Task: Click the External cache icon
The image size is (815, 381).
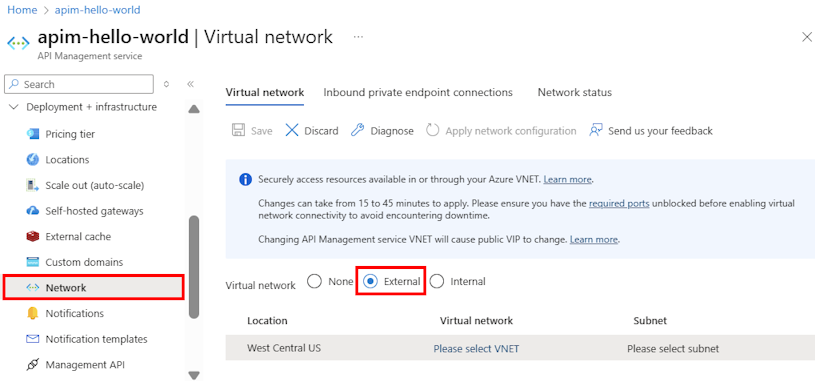Action: 33,237
